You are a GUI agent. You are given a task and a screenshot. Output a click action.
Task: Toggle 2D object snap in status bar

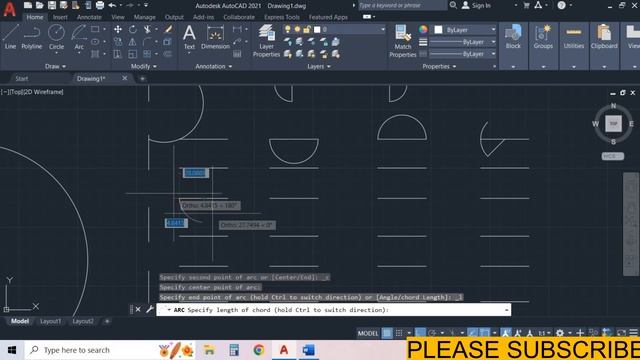point(484,333)
